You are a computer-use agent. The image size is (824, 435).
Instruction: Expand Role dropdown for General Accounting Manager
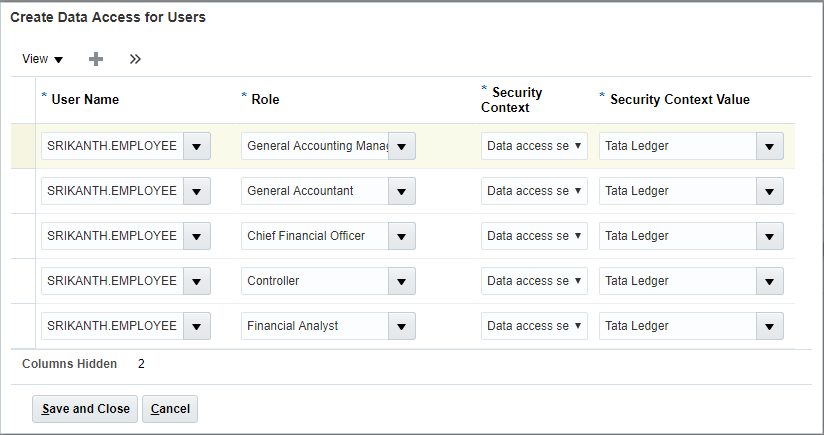[x=401, y=146]
